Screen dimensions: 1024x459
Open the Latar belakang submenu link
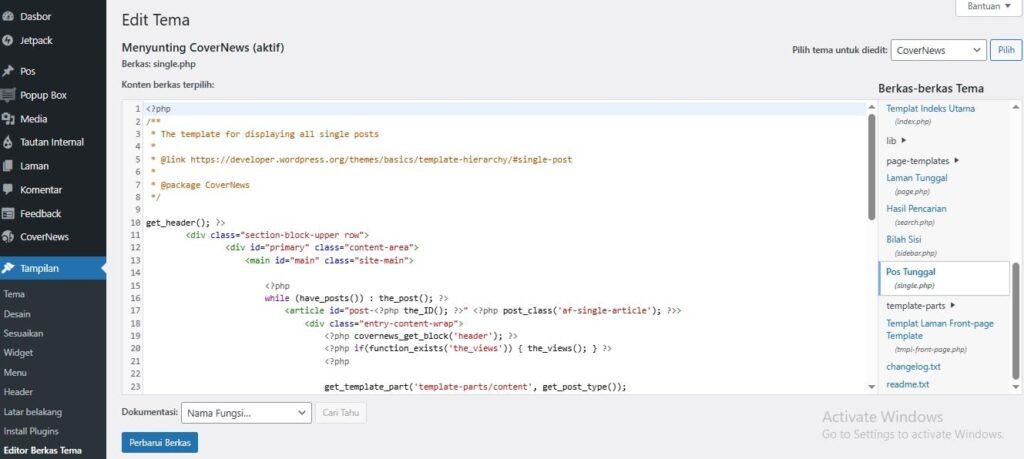[33, 412]
